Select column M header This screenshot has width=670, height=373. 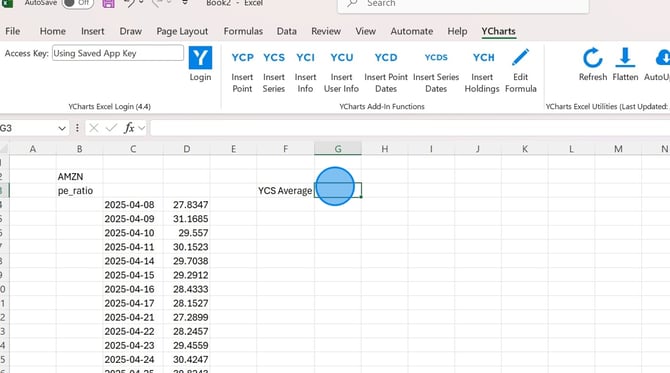(618, 149)
